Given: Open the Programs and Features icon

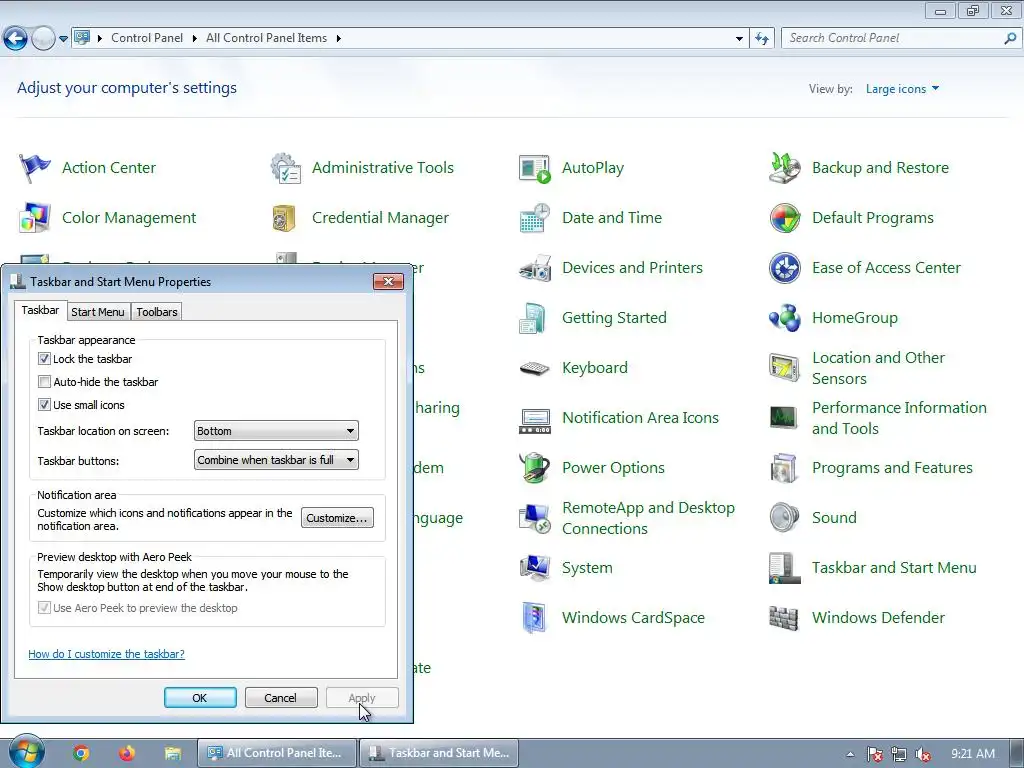Looking at the screenshot, I should click(x=784, y=468).
